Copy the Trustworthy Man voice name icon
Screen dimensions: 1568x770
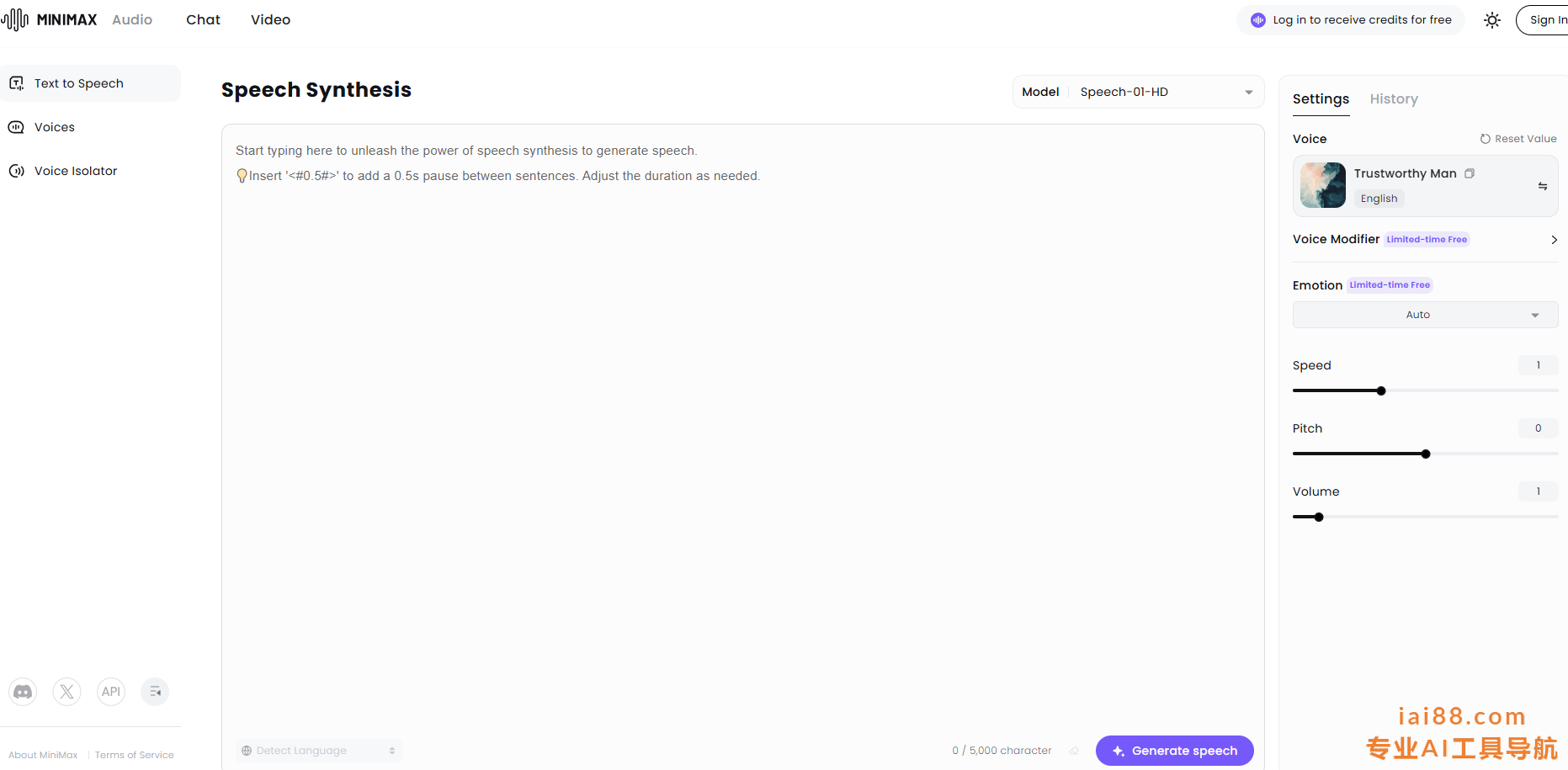(x=1470, y=173)
